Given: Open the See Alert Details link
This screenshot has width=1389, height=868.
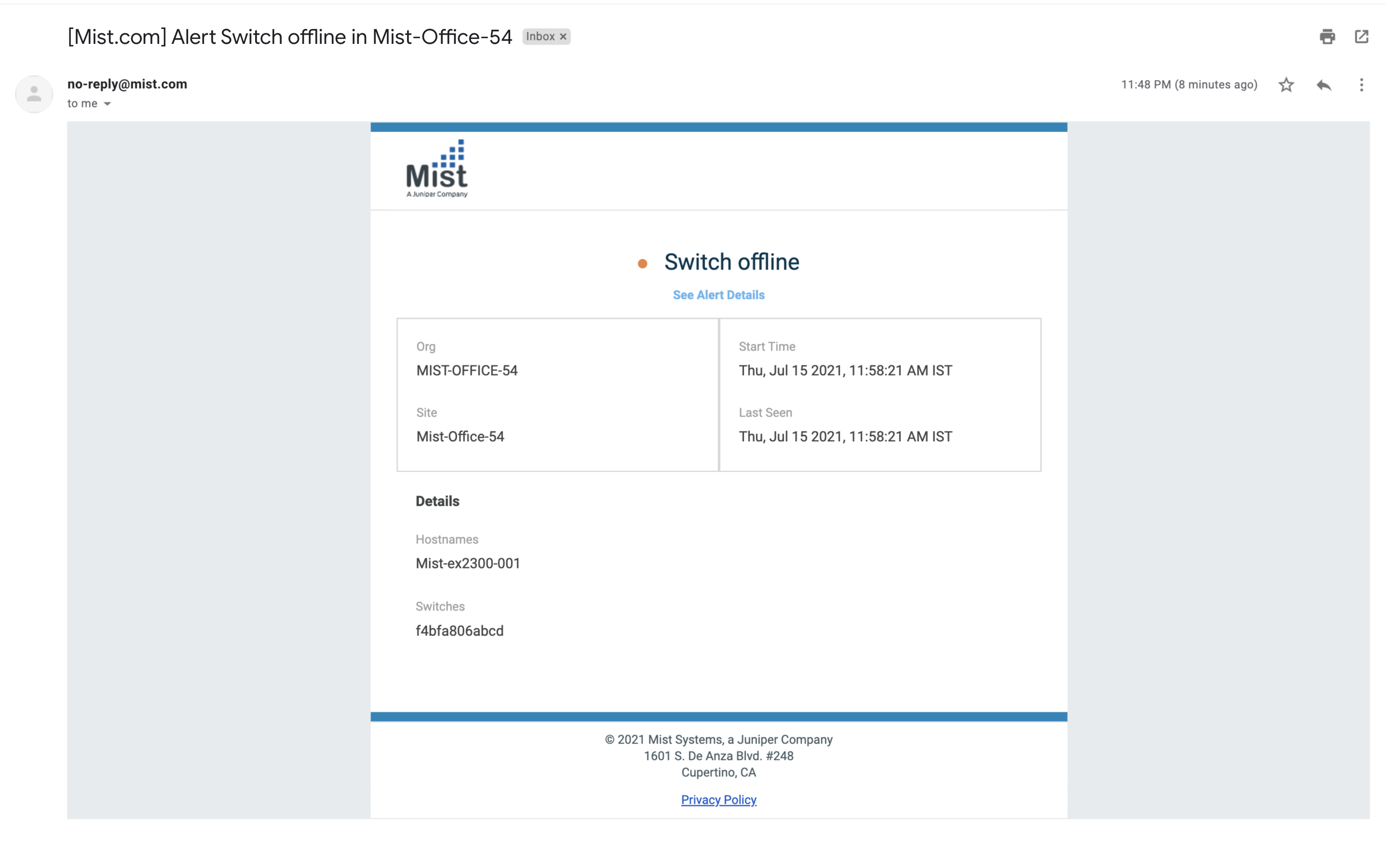Looking at the screenshot, I should (x=719, y=295).
